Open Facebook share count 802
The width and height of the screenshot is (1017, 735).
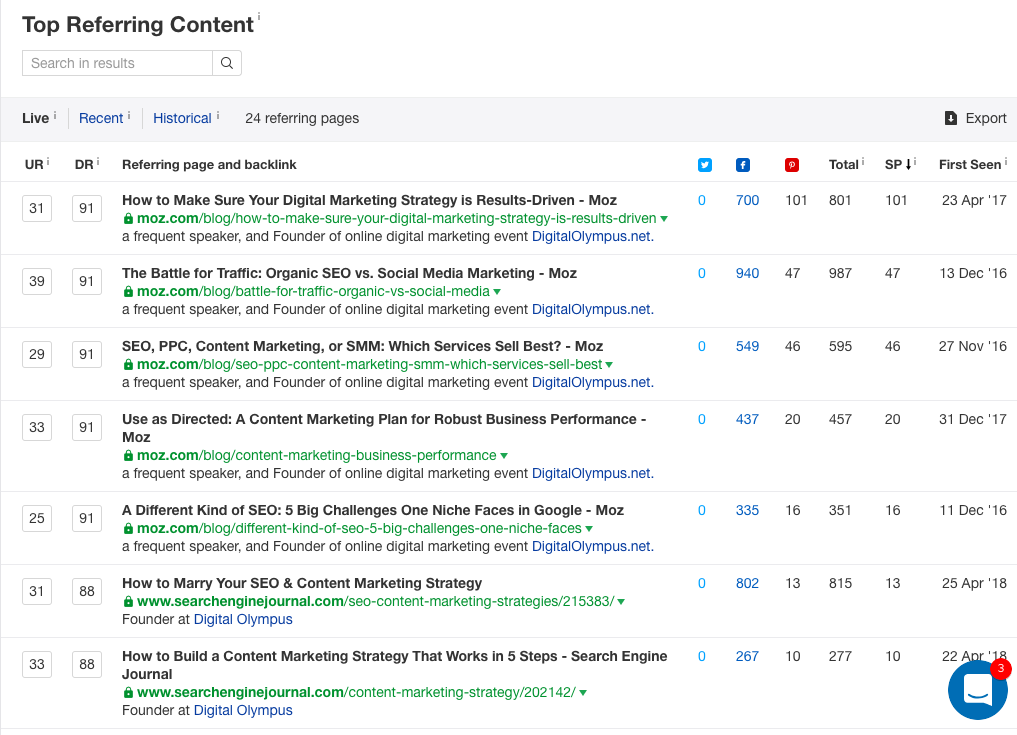747,584
